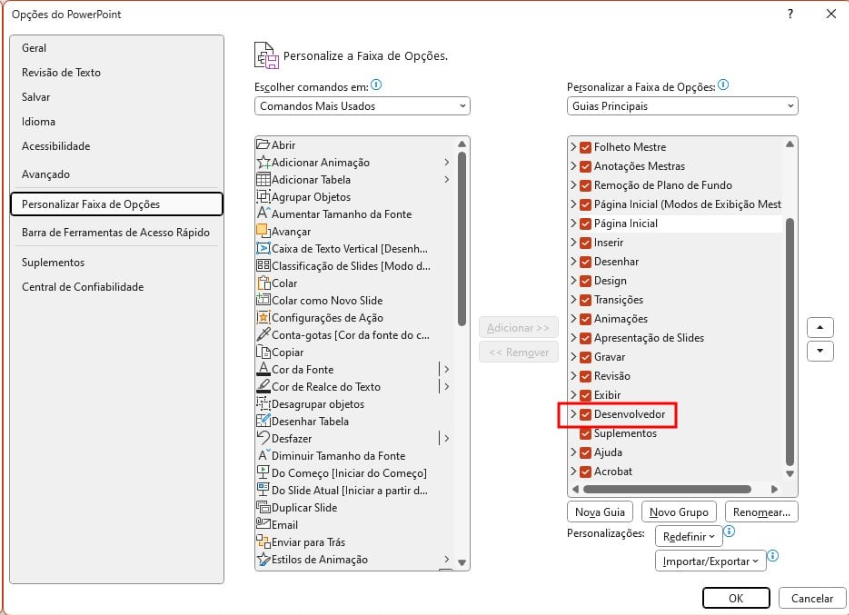Uncheck the Acrobat tab checkbox

(585, 472)
